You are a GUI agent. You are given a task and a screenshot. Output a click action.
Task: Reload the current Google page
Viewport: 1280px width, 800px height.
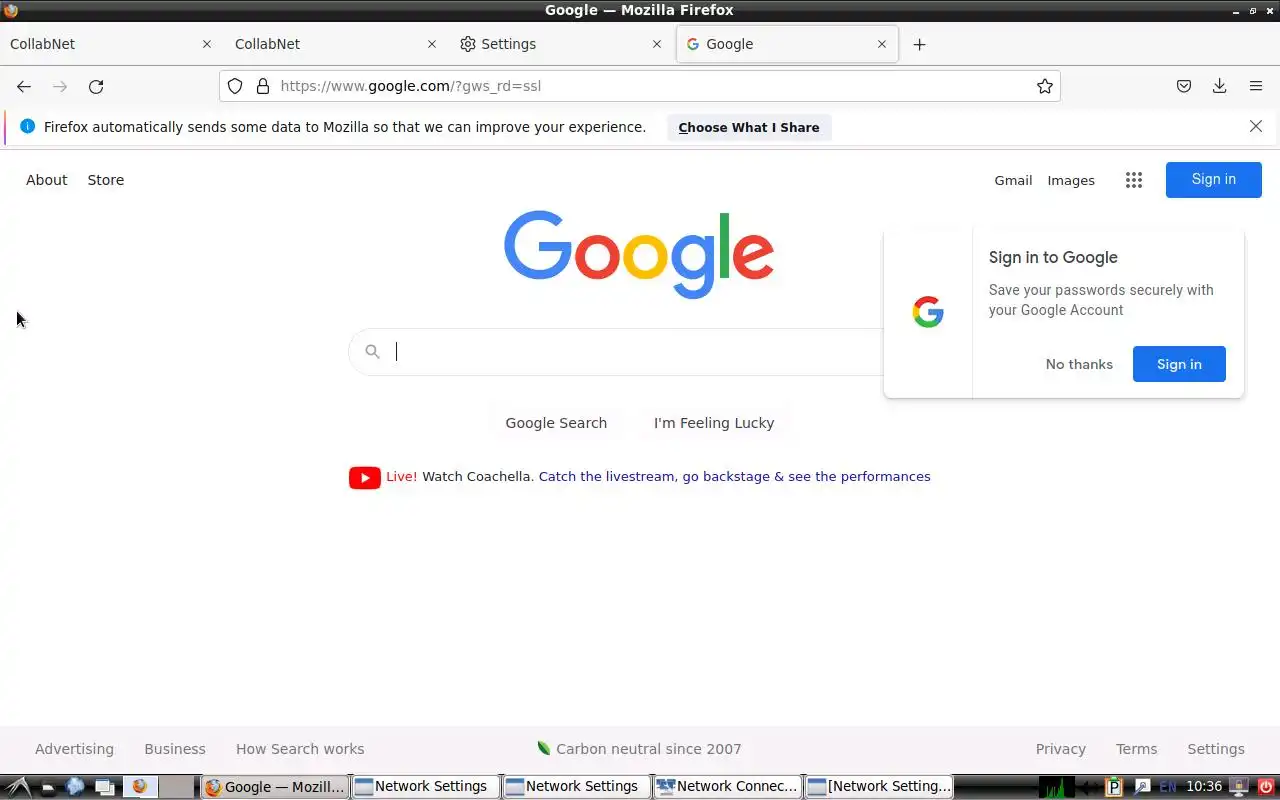[x=96, y=86]
